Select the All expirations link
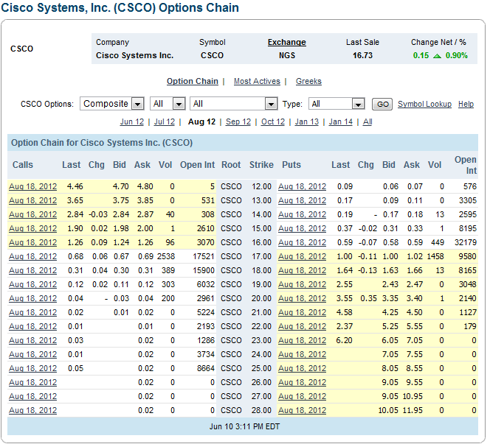Viewport: 490px width, 444px height. 367,122
